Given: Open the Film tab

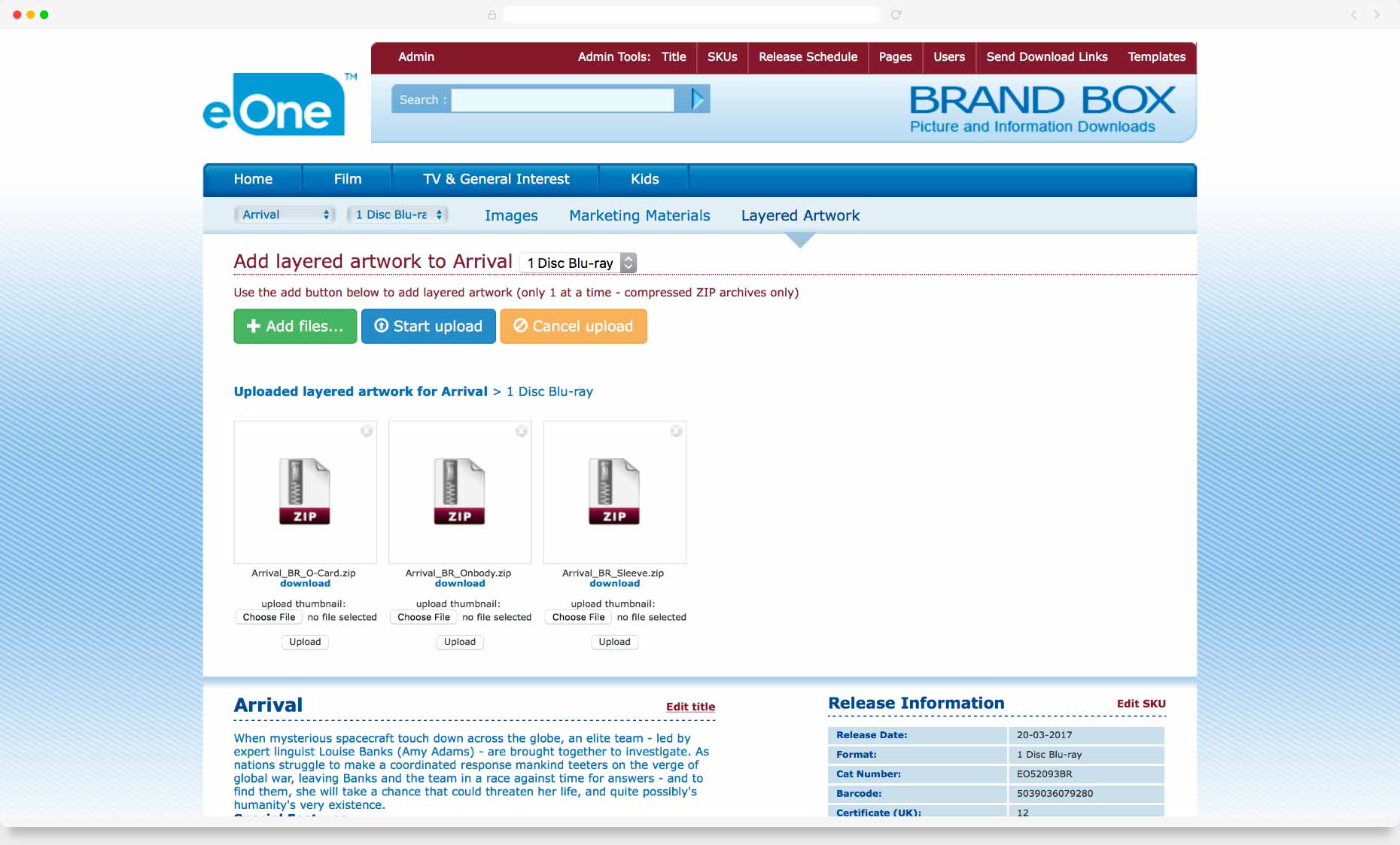Looking at the screenshot, I should 347,179.
